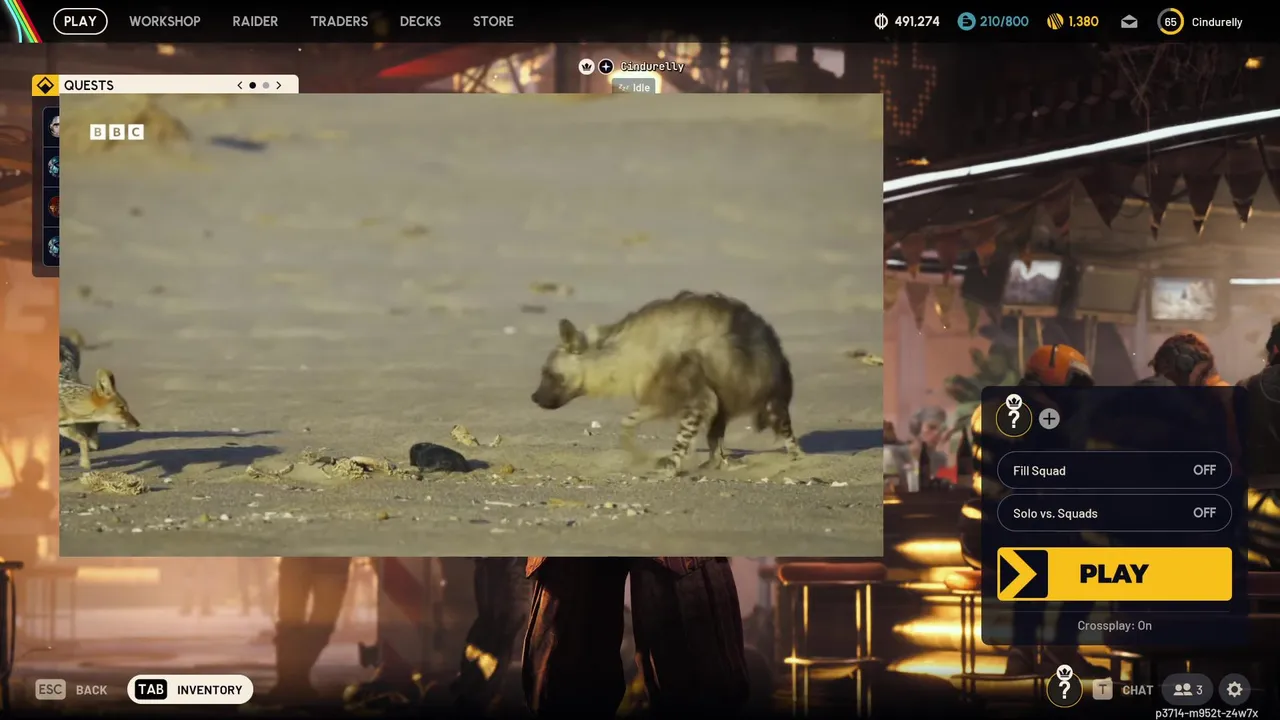Open the level 65 profile ring
This screenshot has height=720, width=1280.
pyautogui.click(x=1170, y=21)
